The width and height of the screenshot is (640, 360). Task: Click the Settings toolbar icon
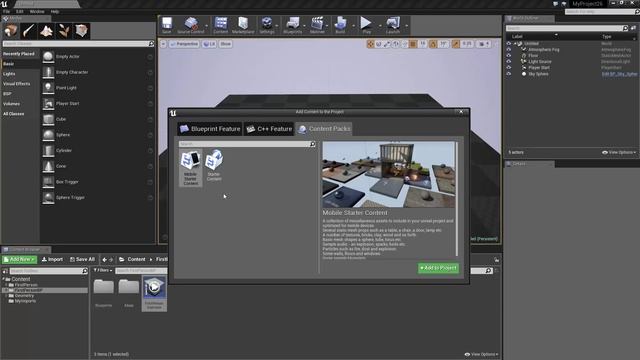coord(267,24)
